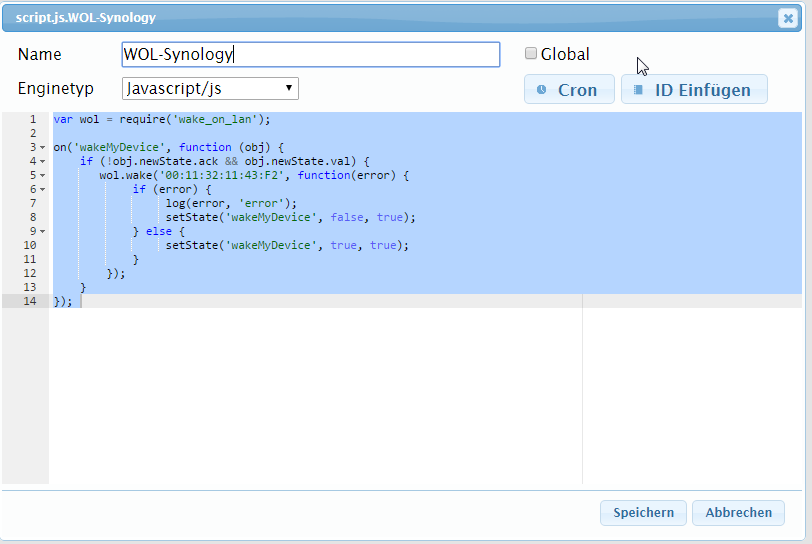The width and height of the screenshot is (812, 544).
Task: Collapse the code fold at line 3
Action: (42, 148)
